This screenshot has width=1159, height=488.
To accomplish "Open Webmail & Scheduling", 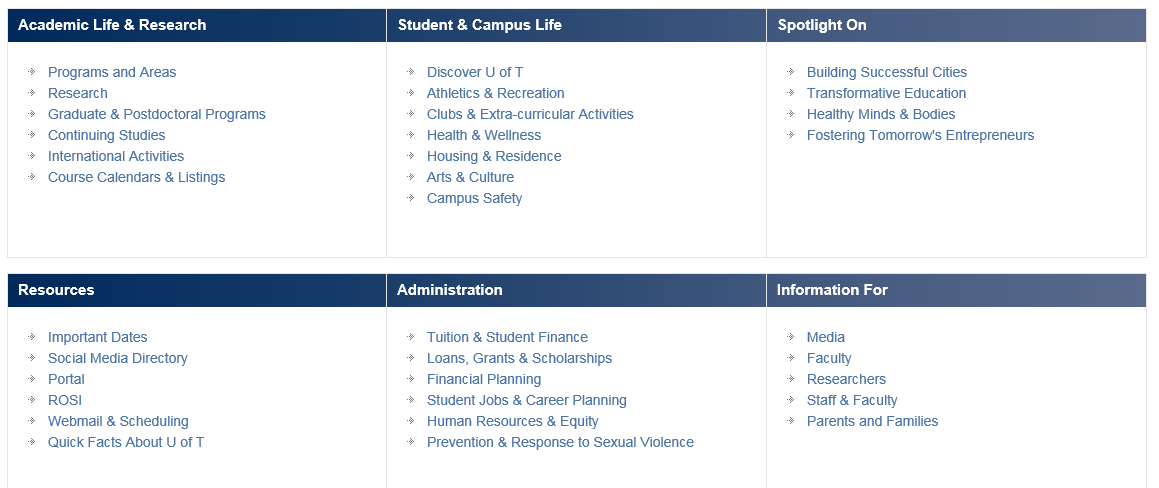I will pos(118,421).
